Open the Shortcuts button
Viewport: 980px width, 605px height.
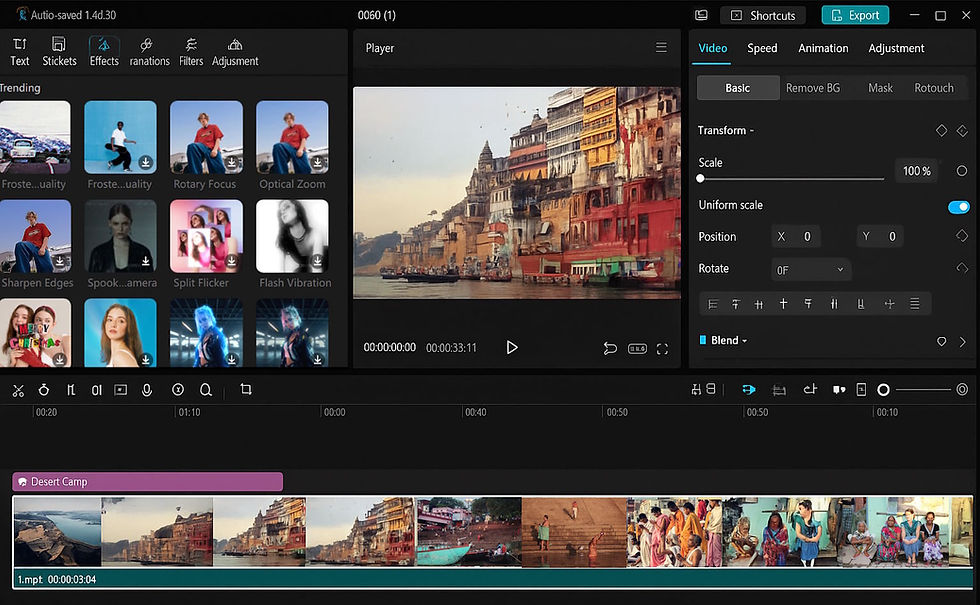(764, 15)
